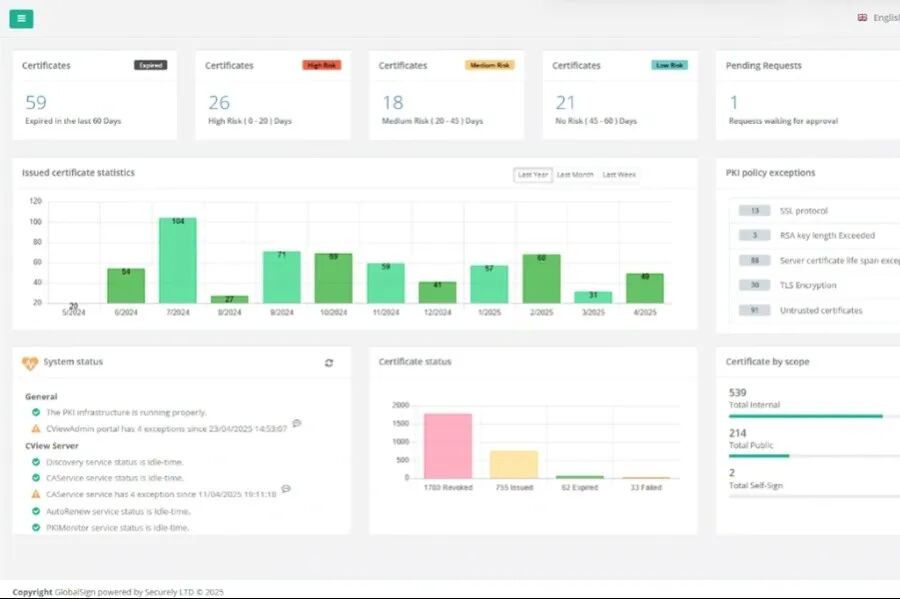
Task: Click the Copyright GlobalSign footer text
Action: 118,592
